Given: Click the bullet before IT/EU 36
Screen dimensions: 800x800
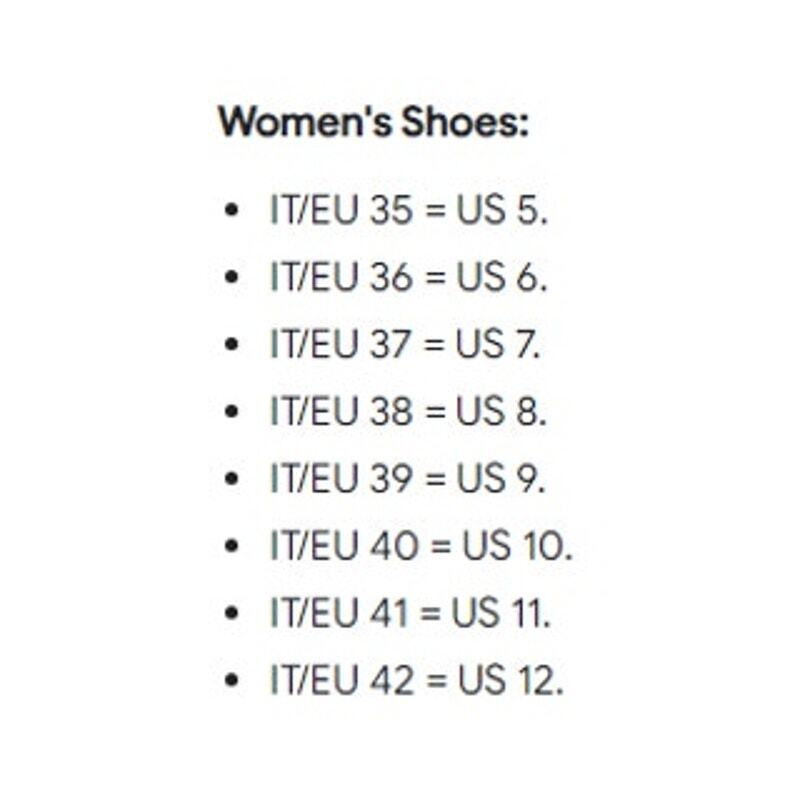Looking at the screenshot, I should [231, 277].
